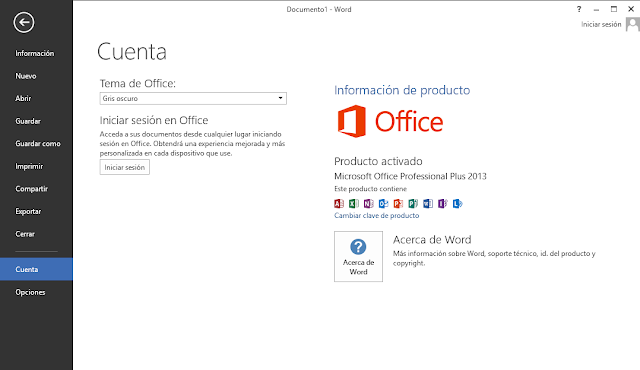Click the InfoPath product icon

tap(442, 203)
